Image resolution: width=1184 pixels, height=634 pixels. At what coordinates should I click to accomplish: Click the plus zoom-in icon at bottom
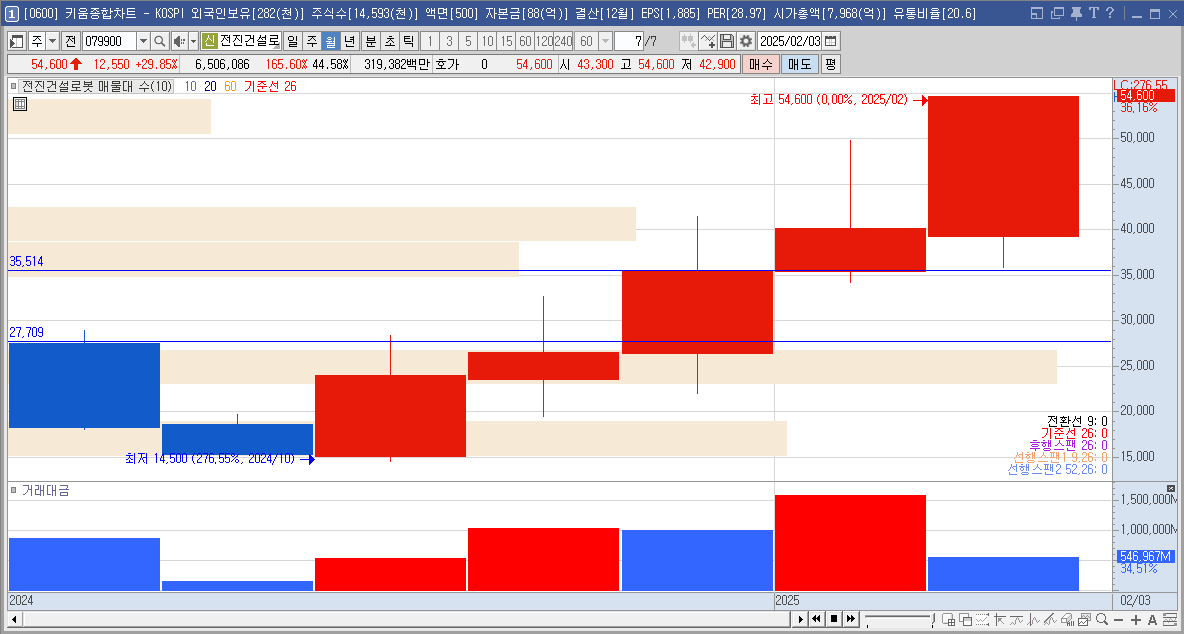click(1136, 620)
